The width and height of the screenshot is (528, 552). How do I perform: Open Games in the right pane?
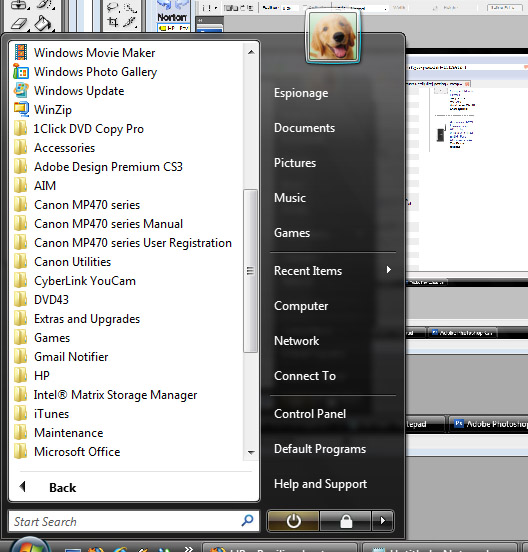click(292, 233)
